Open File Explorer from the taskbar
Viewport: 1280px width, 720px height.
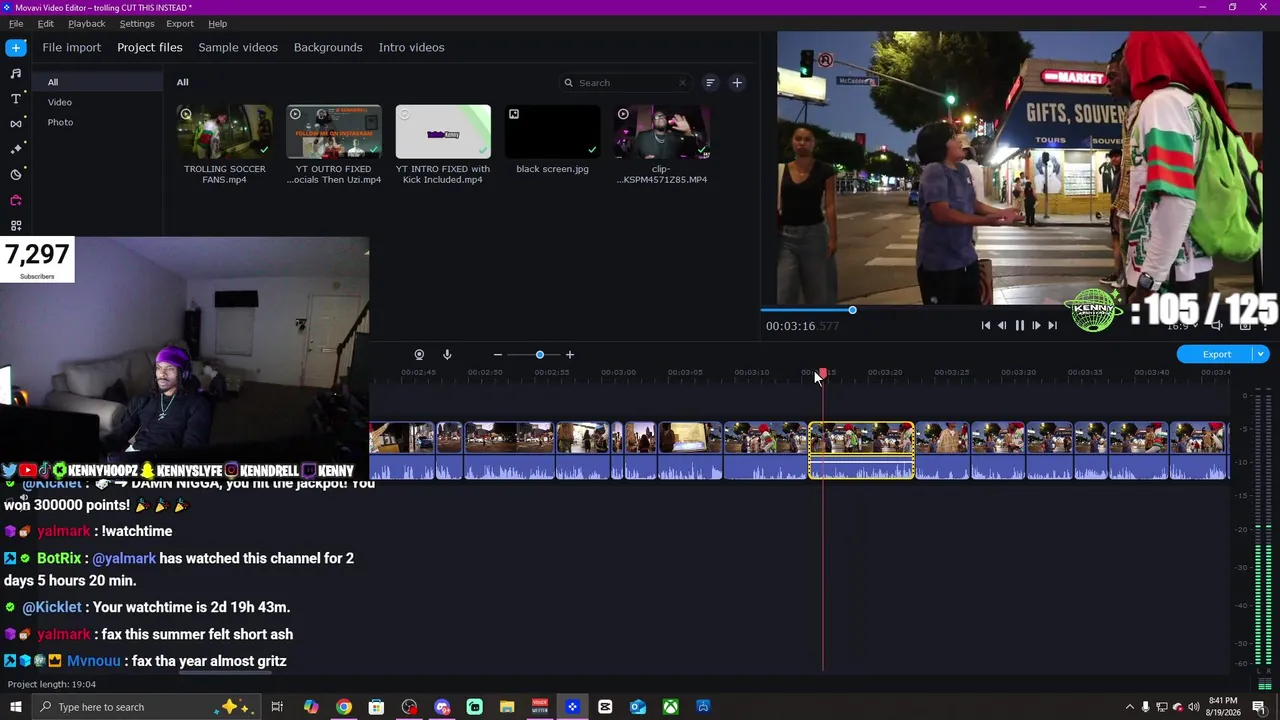click(507, 707)
